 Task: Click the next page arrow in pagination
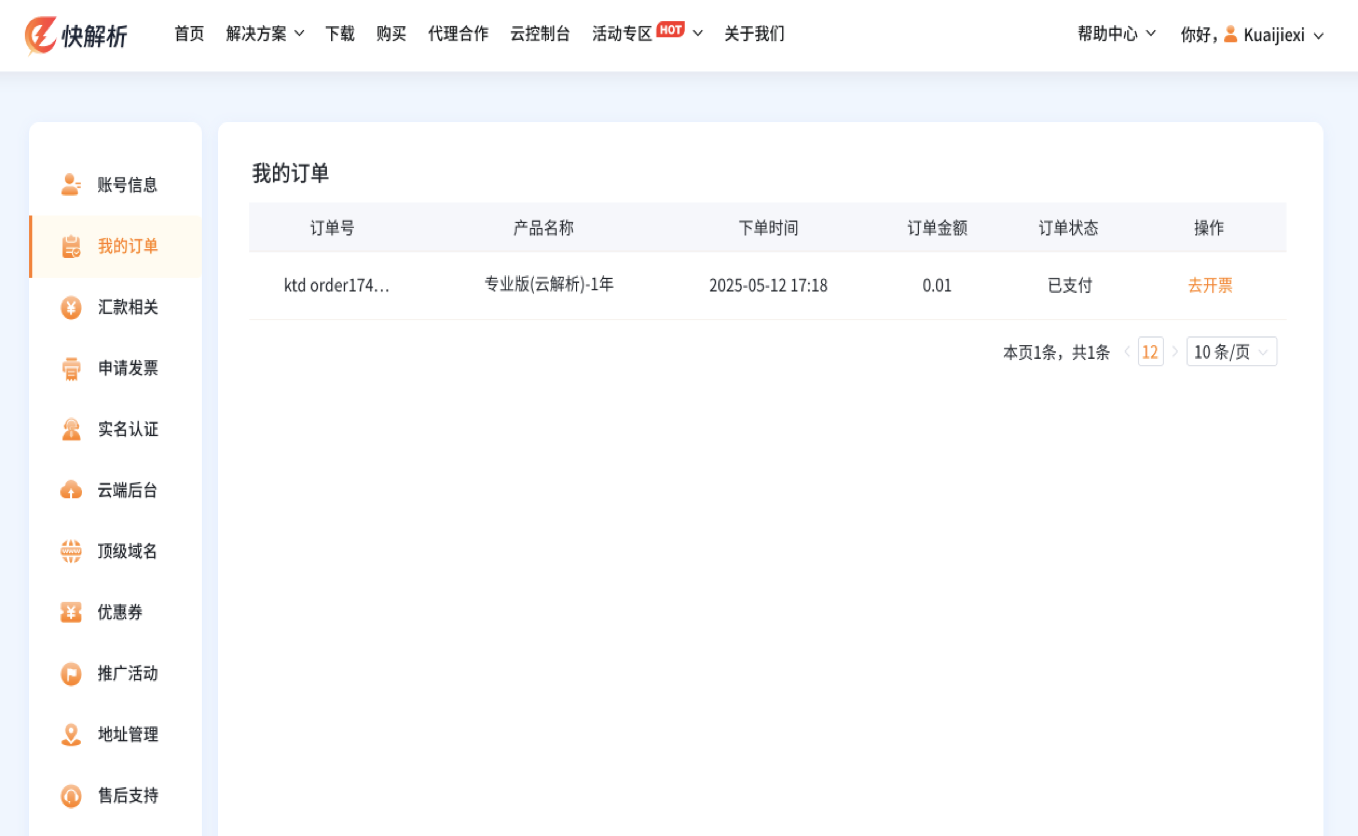click(x=1175, y=352)
